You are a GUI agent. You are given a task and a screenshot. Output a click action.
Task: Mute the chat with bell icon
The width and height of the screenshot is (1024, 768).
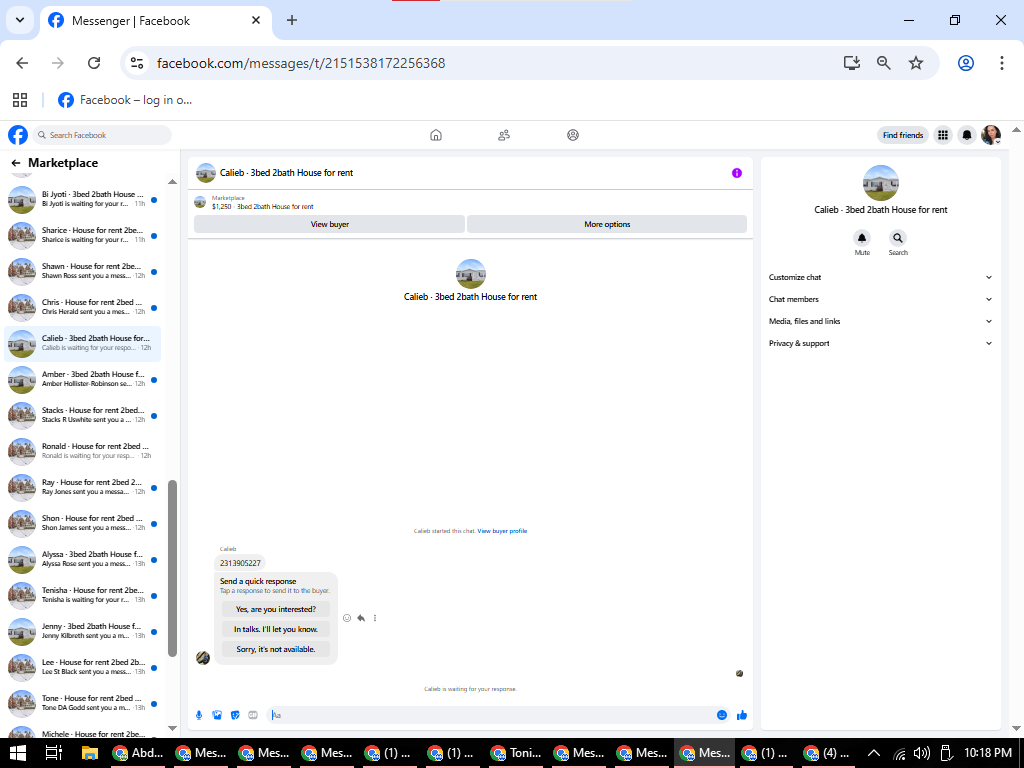click(x=862, y=238)
